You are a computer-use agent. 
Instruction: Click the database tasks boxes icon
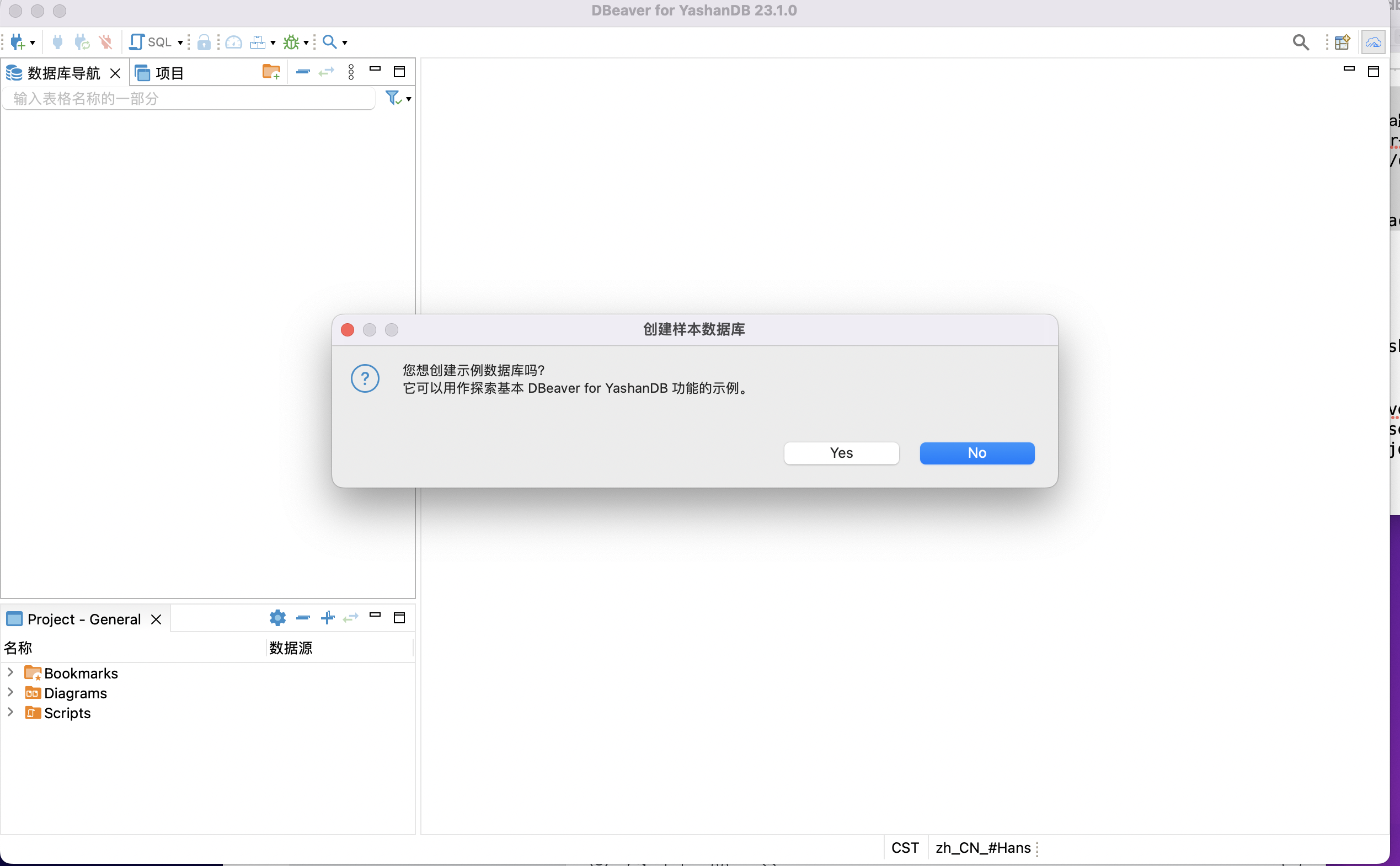coord(258,42)
